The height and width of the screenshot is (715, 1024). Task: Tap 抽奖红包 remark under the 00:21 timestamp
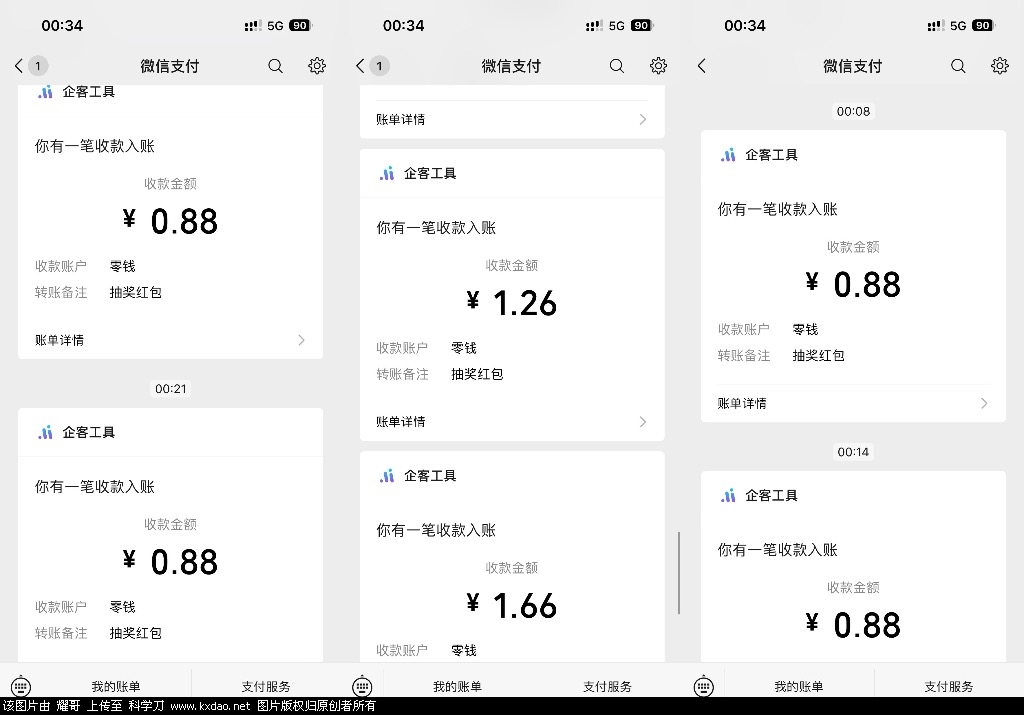point(136,633)
